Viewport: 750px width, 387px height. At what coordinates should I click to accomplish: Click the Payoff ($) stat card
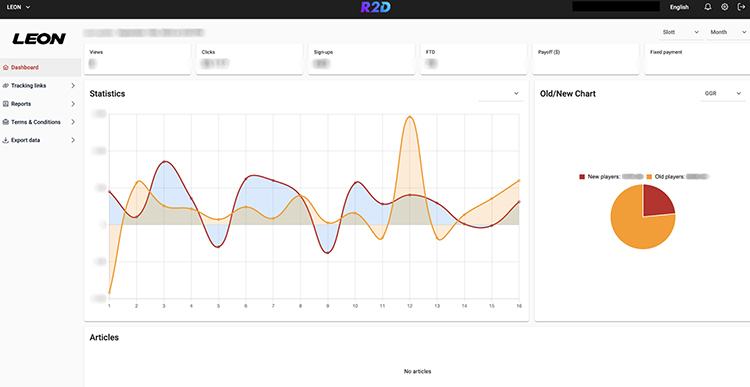click(586, 59)
